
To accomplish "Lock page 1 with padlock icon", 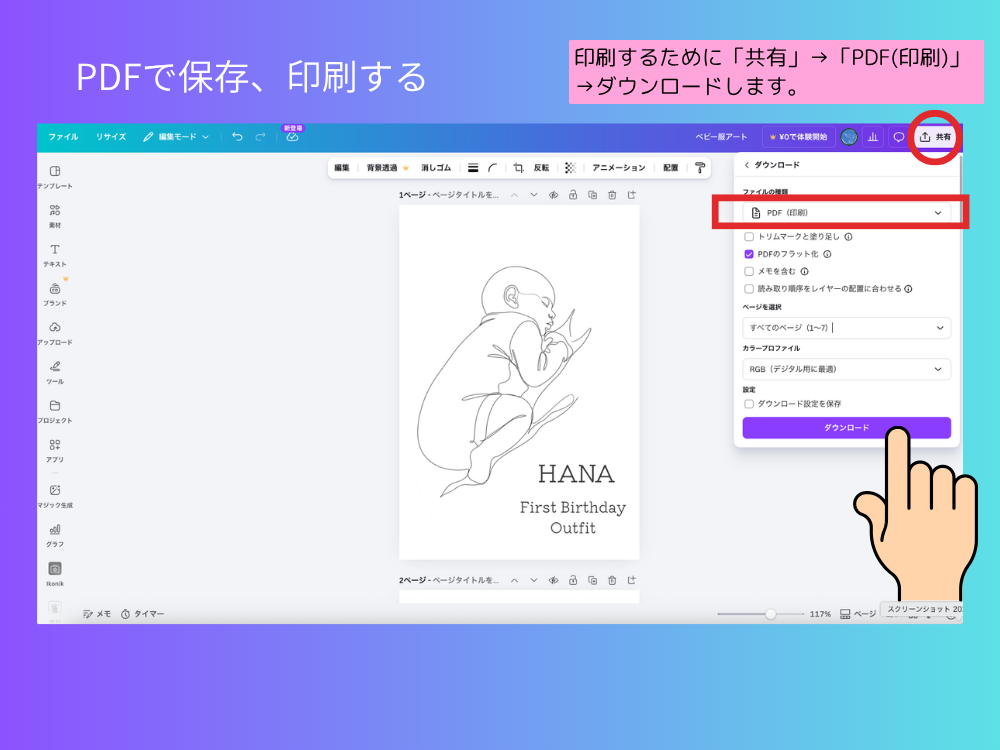I will (573, 195).
